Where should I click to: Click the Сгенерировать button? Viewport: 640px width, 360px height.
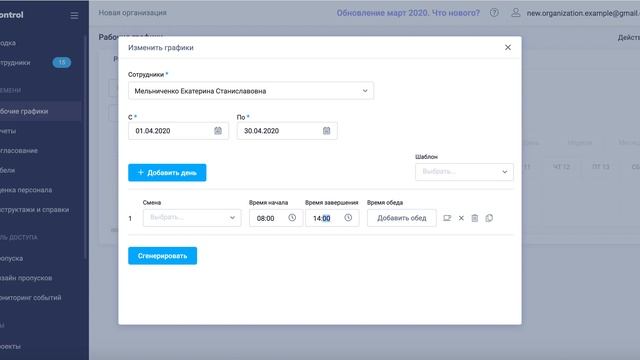click(x=162, y=256)
